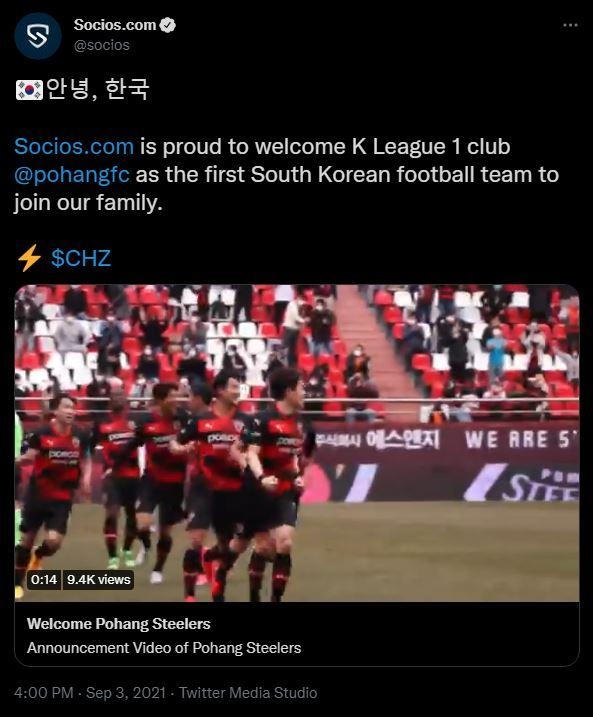Click the 9.4K views counter
This screenshot has width=593, height=717.
98,580
